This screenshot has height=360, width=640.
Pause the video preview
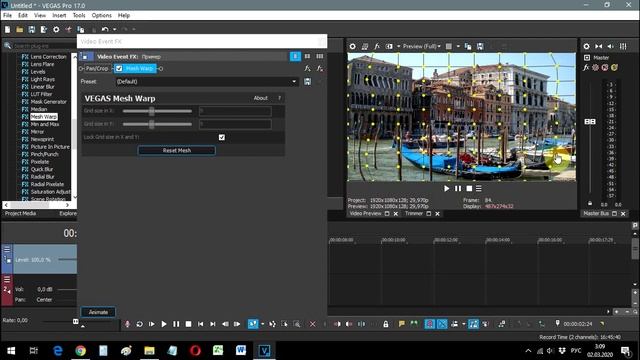(x=458, y=189)
